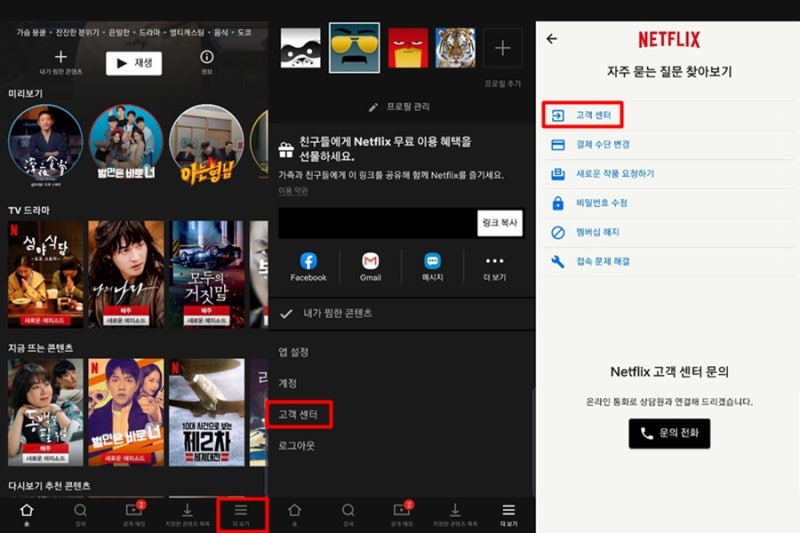
Task: Open the 범인은 바로 너 circular preview
Action: point(126,142)
